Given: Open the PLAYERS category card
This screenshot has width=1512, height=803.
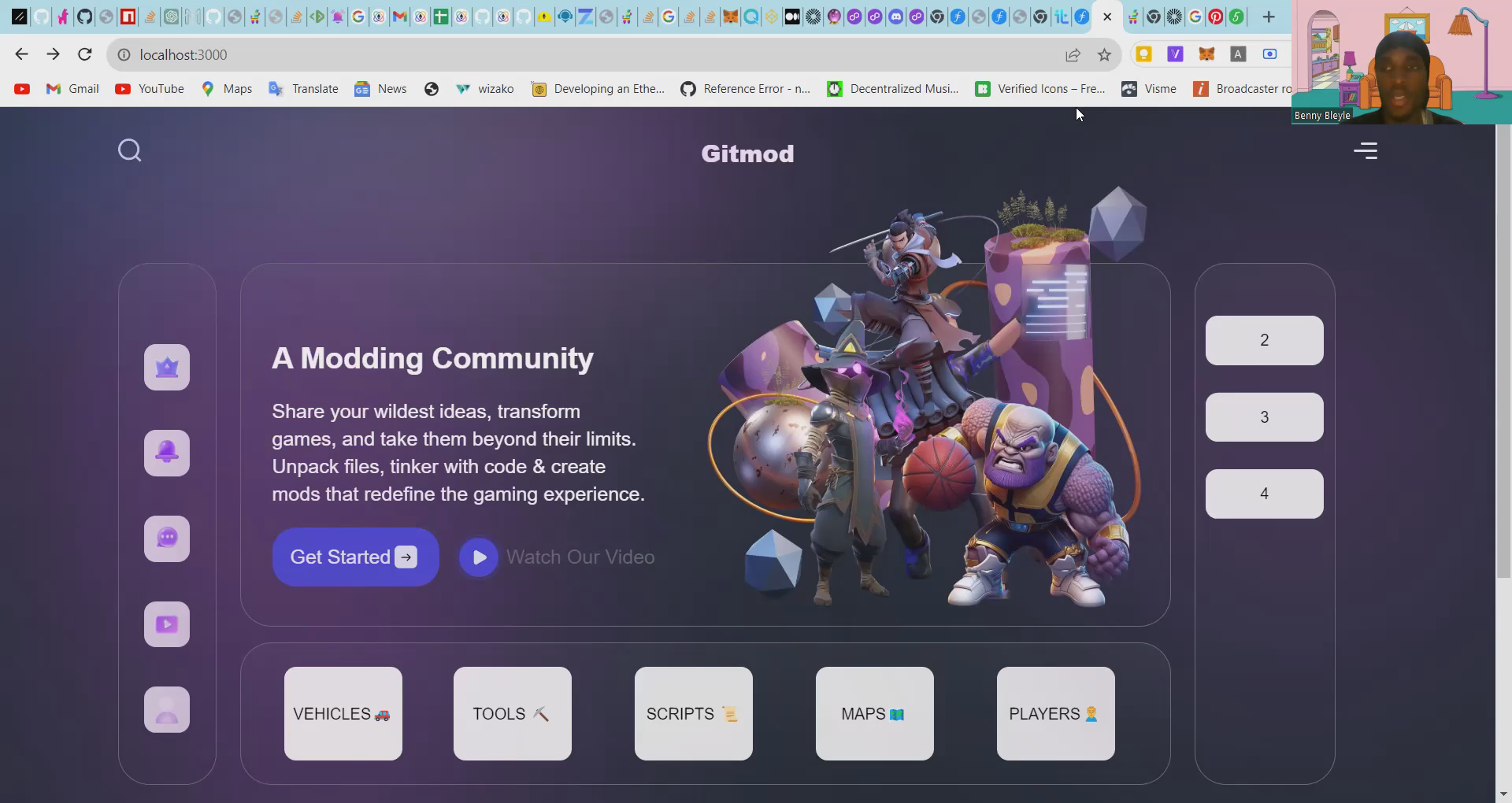Looking at the screenshot, I should click(1056, 713).
